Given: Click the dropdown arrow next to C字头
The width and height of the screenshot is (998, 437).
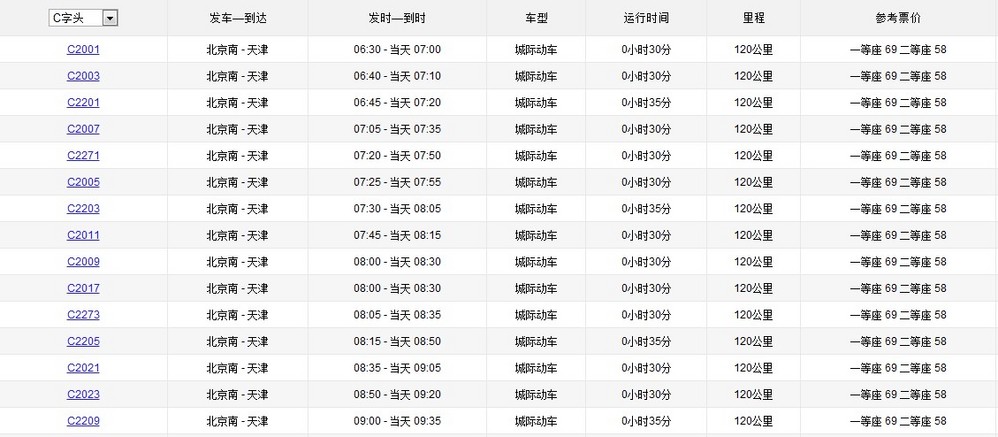Looking at the screenshot, I should pos(110,18).
